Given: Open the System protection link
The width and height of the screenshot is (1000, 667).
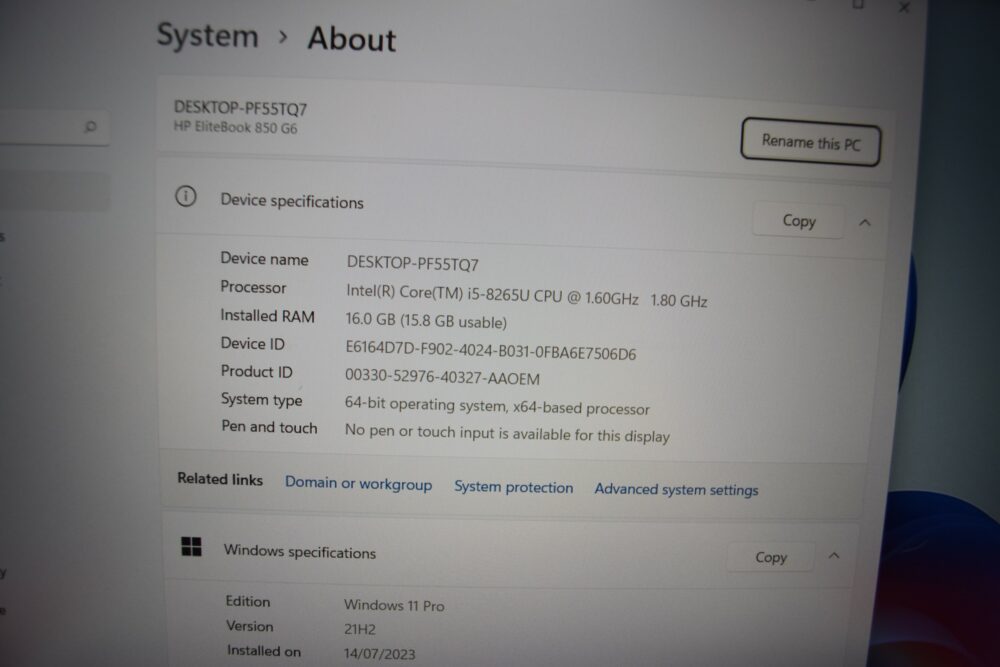Looking at the screenshot, I should point(513,487).
